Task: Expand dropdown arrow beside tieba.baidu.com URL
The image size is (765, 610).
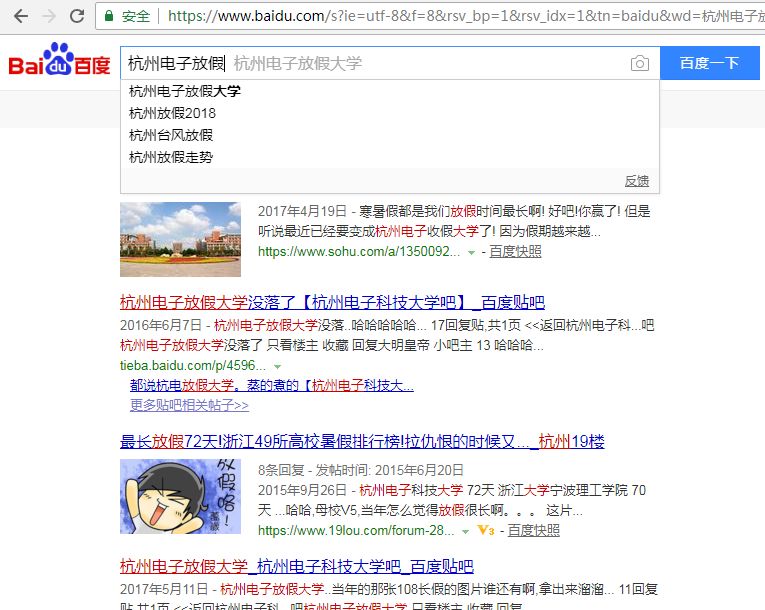Action: click(278, 366)
